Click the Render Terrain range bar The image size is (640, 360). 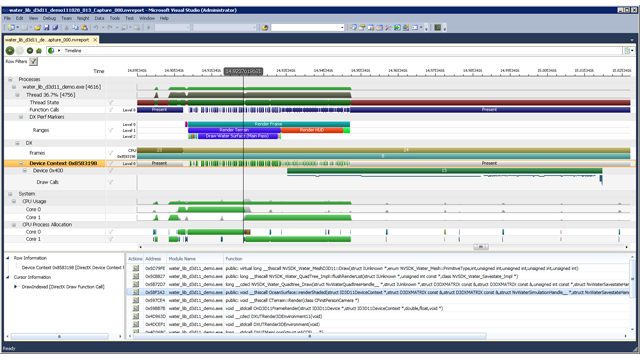[234, 130]
